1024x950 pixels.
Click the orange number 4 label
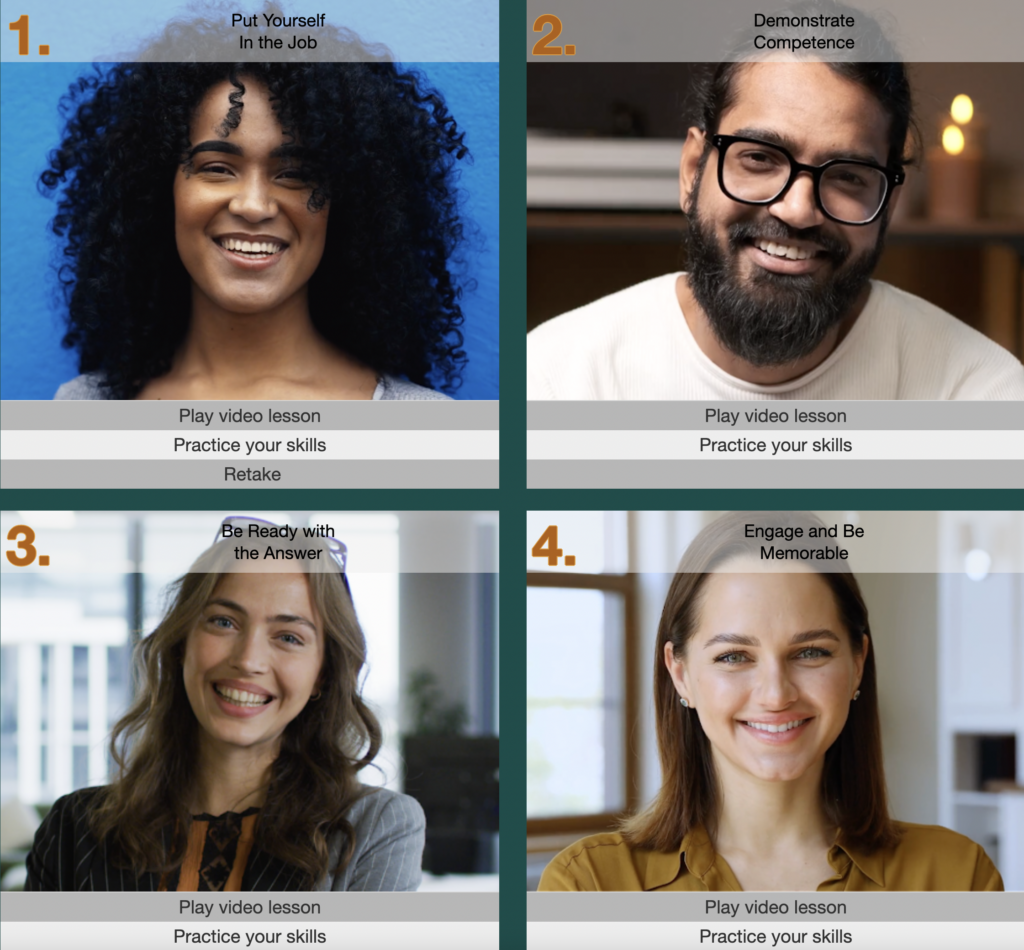(x=554, y=546)
